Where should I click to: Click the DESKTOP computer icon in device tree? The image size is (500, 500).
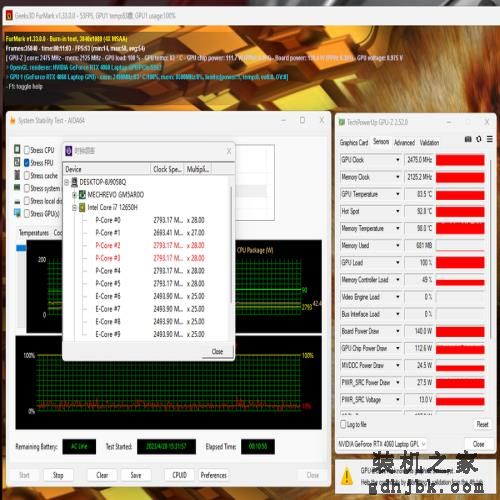(x=75, y=182)
